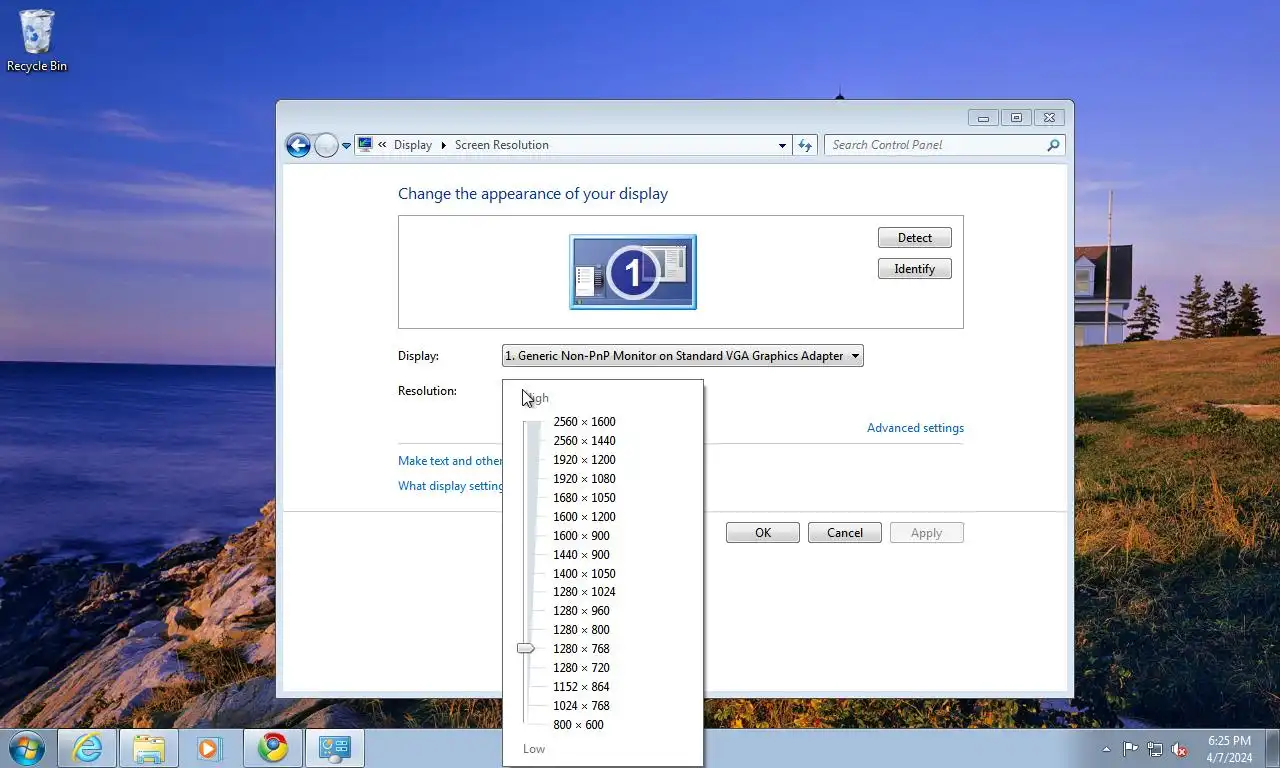Click Screen Resolution breadcrumb
This screenshot has height=768, width=1280.
point(502,145)
